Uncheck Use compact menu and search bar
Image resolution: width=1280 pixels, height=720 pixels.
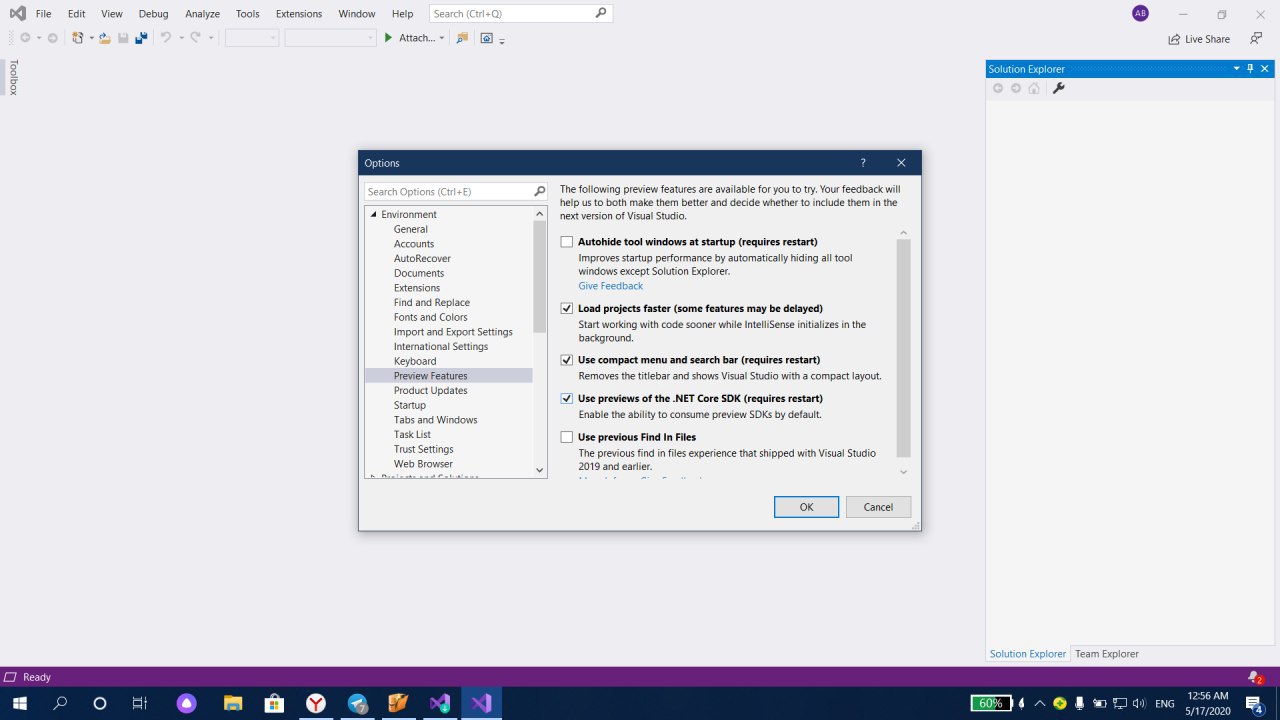(567, 360)
